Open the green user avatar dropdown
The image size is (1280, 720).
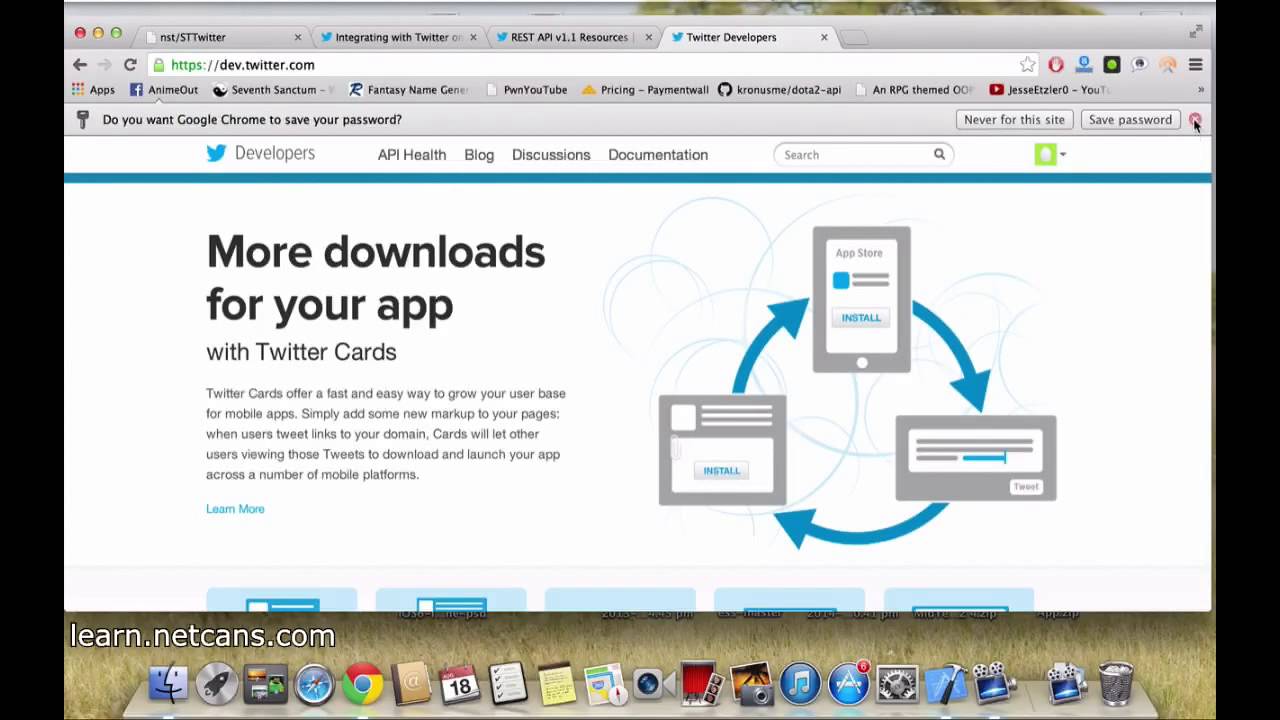(1050, 154)
